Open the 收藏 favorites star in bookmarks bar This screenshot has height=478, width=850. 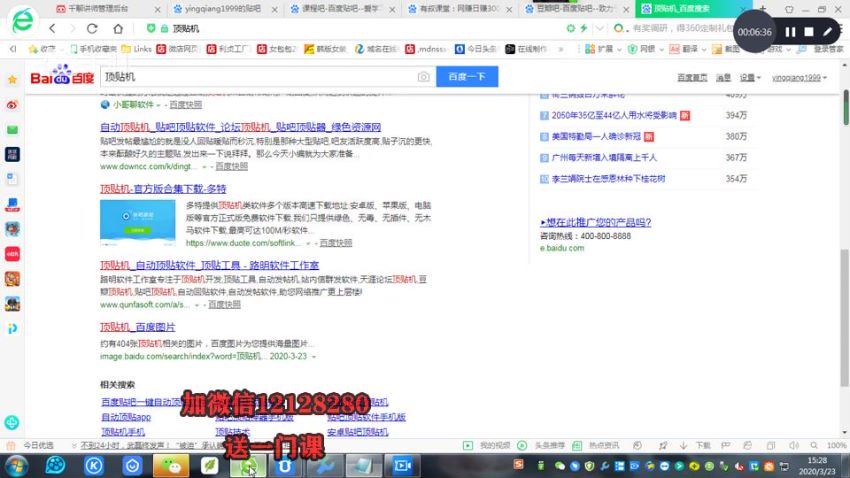coord(42,49)
